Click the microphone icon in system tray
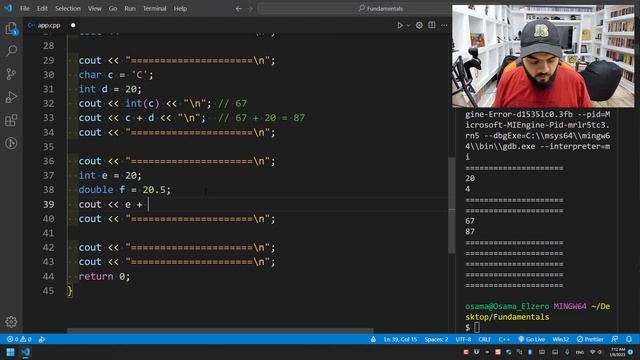This screenshot has height=360, width=640. tap(567, 352)
